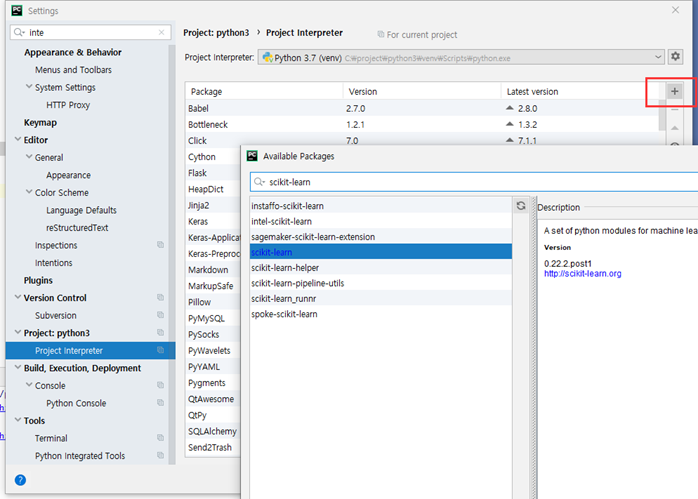
Task: Collapse the Version Control tree node
Action: coord(18,297)
